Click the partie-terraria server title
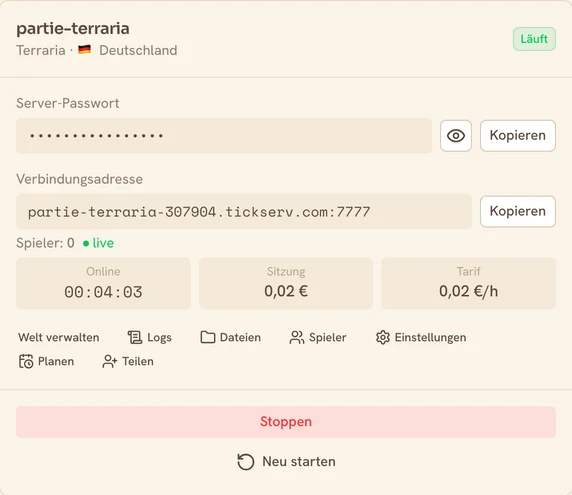572x495 pixels. tap(73, 28)
